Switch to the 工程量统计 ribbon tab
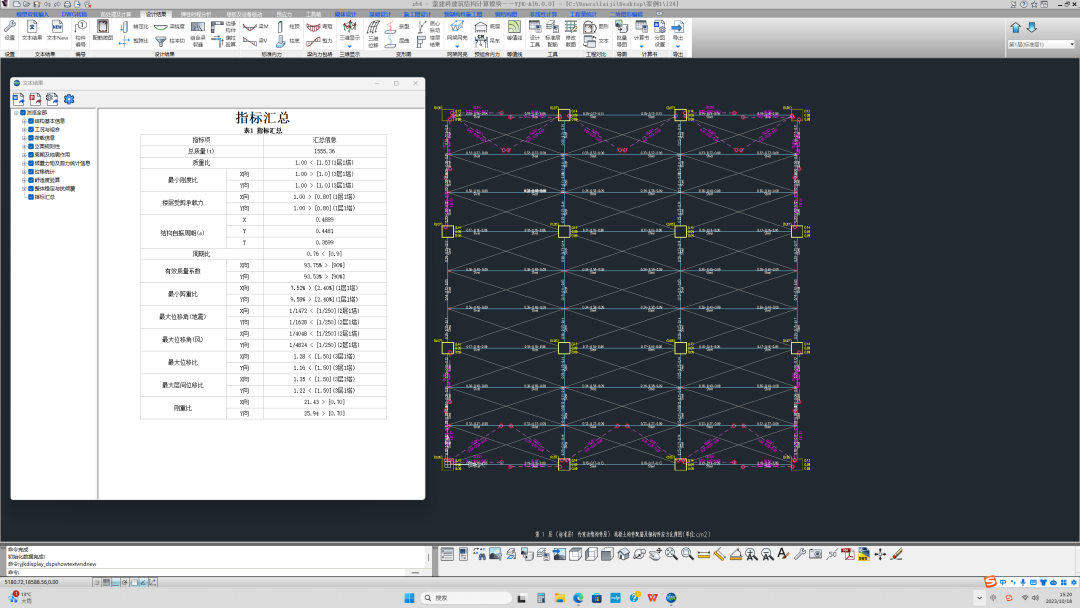This screenshot has height=608, width=1080. tap(583, 14)
